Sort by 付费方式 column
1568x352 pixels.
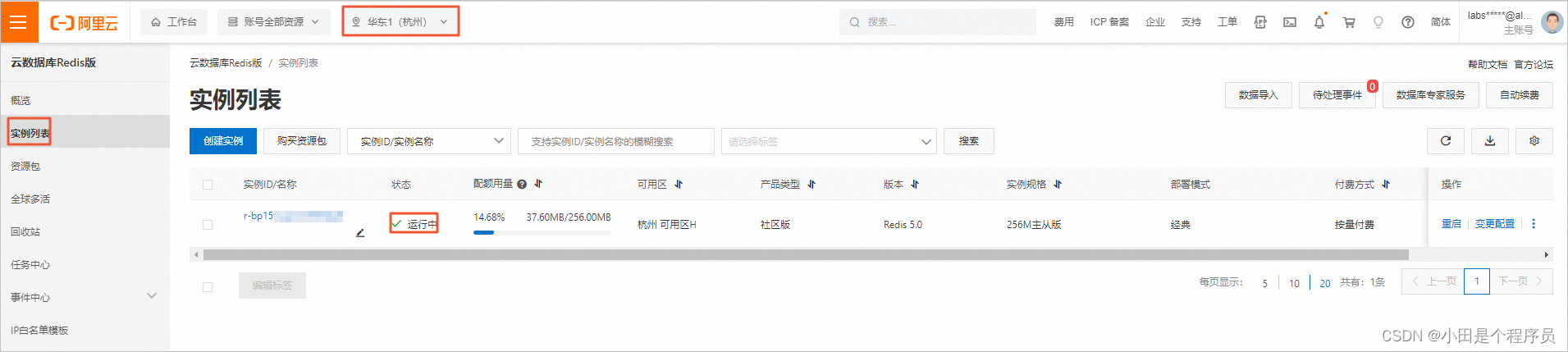pyautogui.click(x=1386, y=185)
